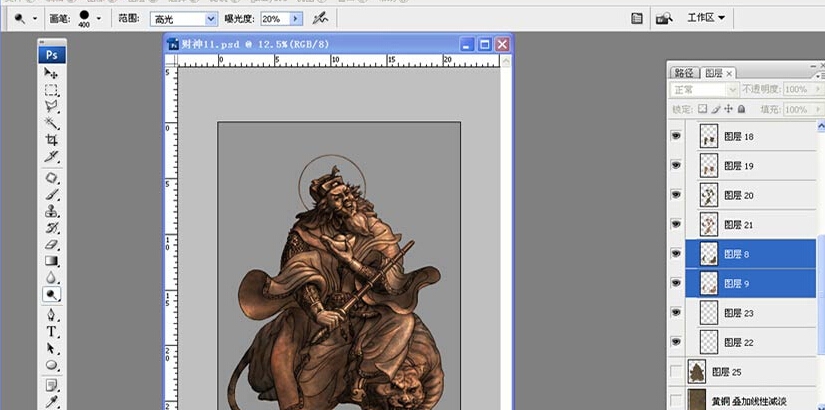
Task: Select layer 图层 18 by name
Action: [x=739, y=136]
